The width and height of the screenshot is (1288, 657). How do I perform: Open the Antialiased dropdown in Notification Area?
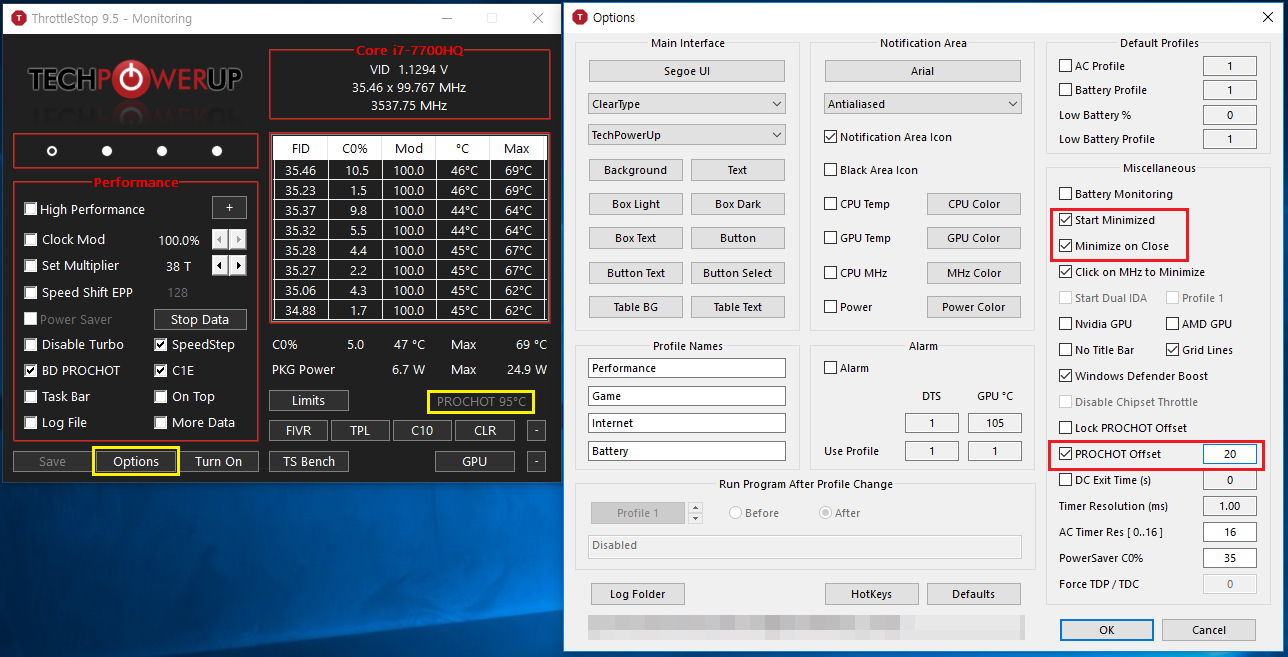922,104
